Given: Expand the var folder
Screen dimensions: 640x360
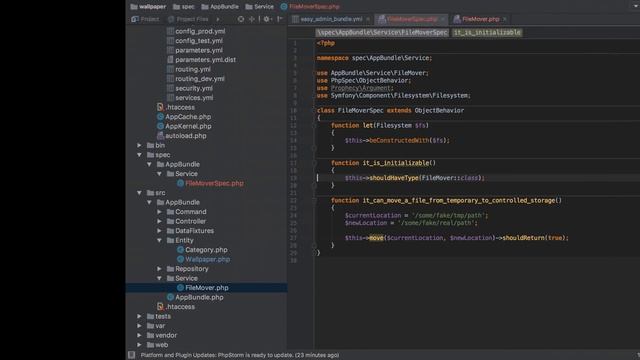Looking at the screenshot, I should [140, 326].
